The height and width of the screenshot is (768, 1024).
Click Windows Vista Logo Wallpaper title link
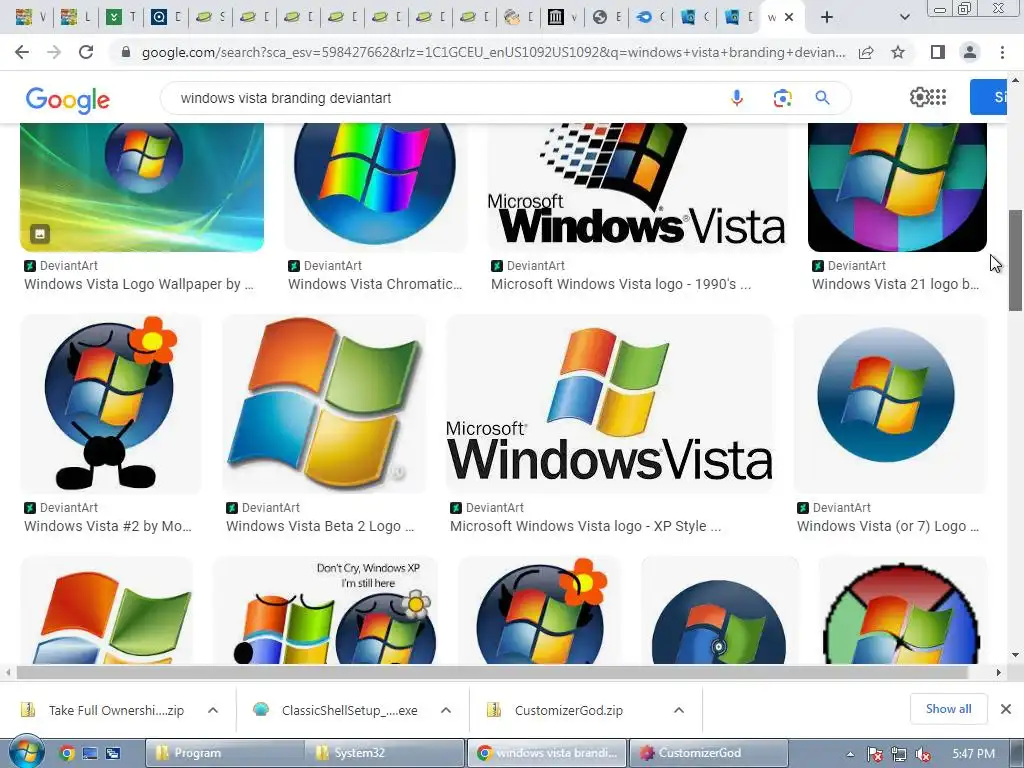coord(138,284)
